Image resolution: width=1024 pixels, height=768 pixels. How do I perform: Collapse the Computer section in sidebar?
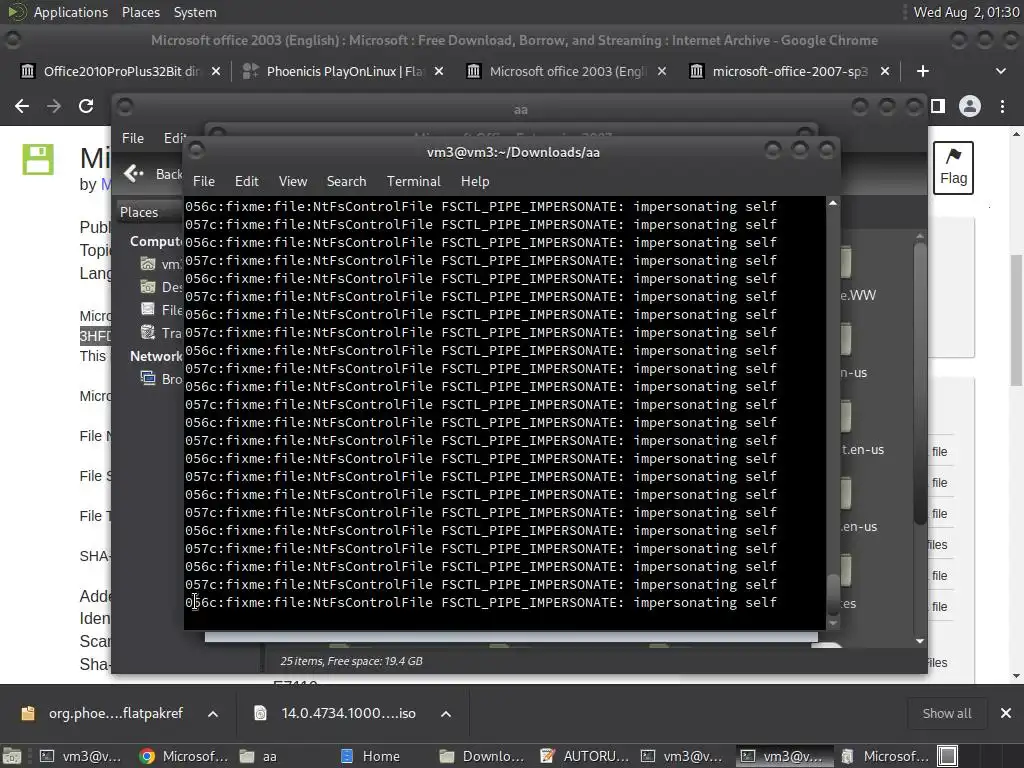155,241
